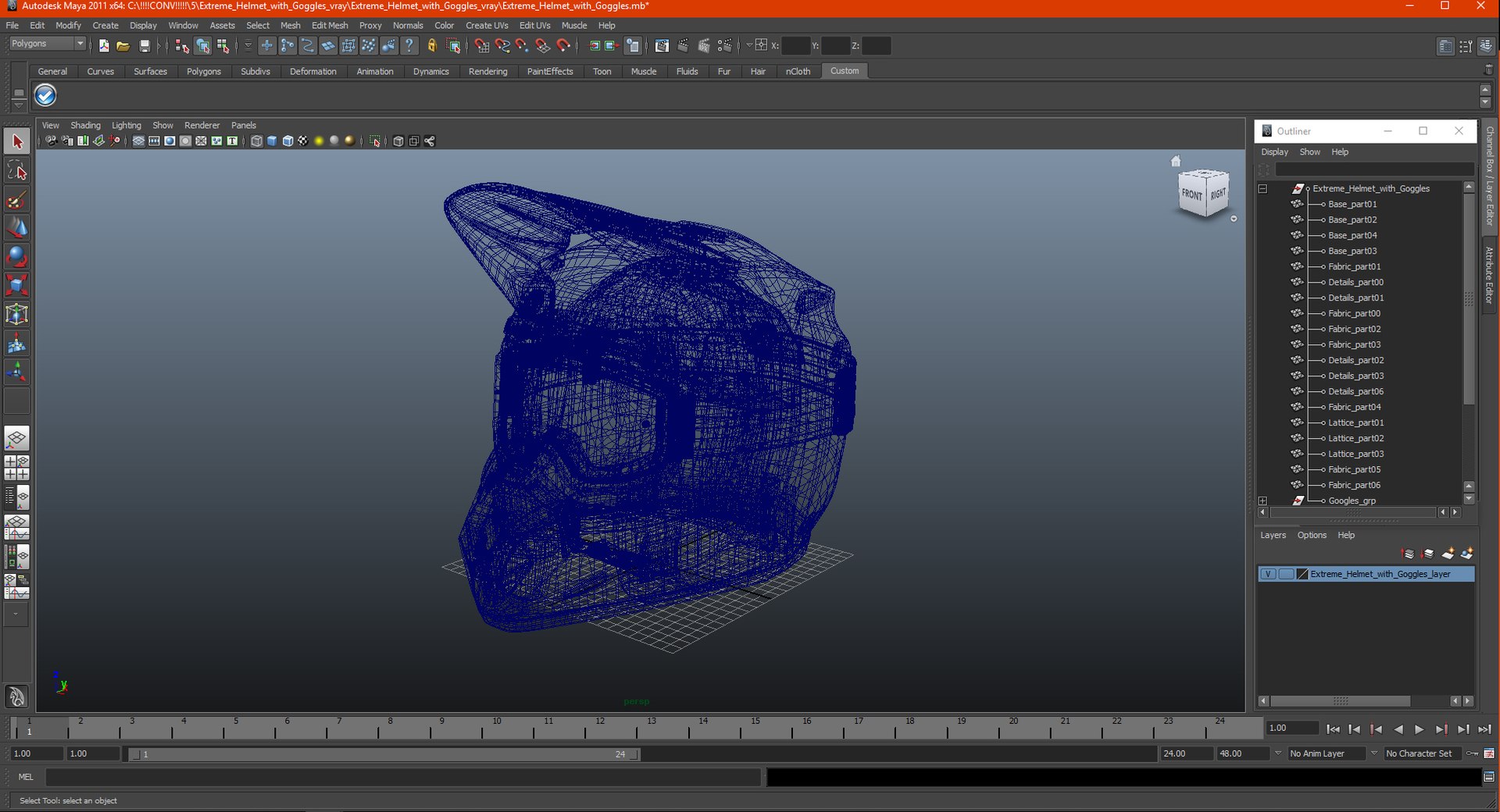The width and height of the screenshot is (1500, 812).
Task: Switch to single perspective view layout
Action: click(17, 438)
